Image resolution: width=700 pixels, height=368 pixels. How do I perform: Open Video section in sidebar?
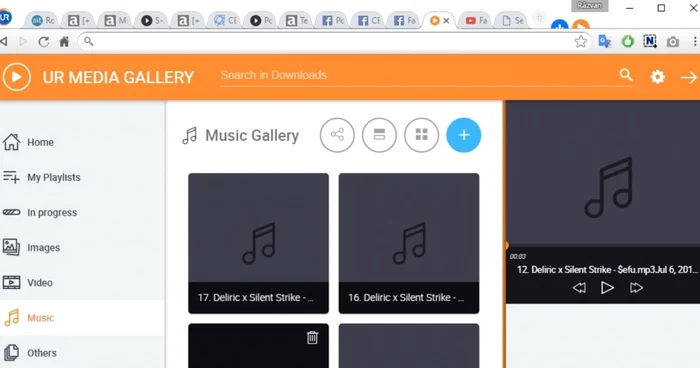83,283
